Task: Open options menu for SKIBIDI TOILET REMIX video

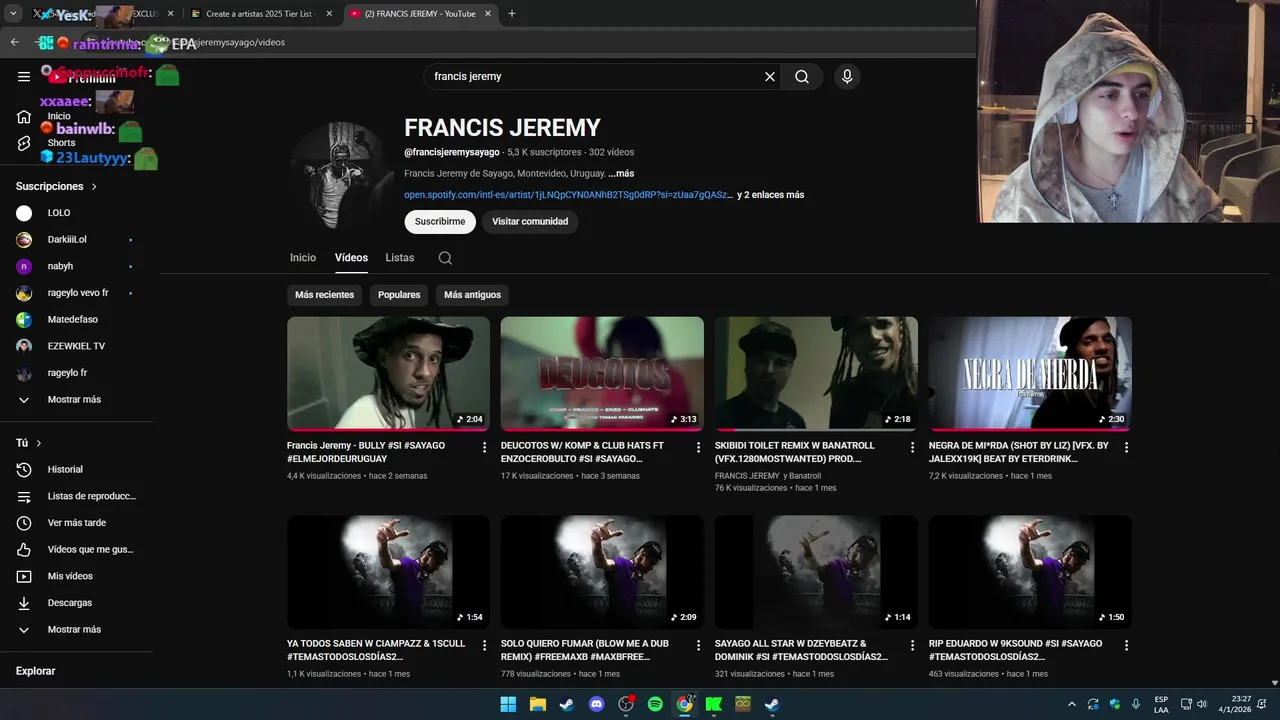Action: pos(912,447)
